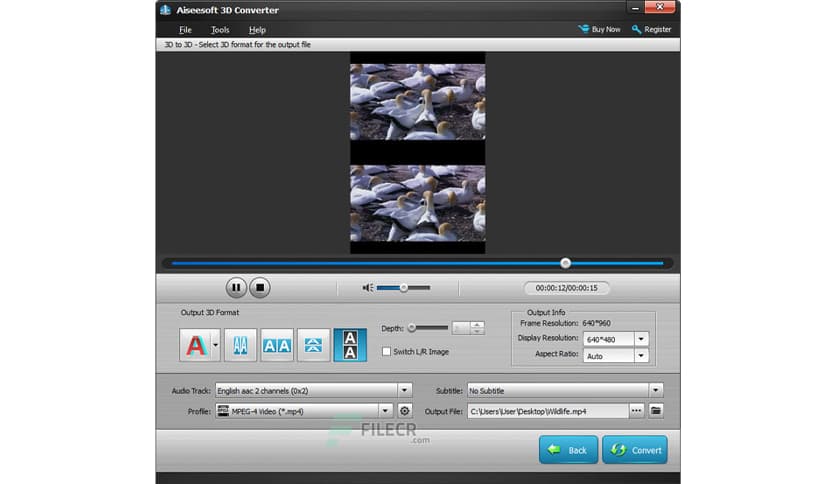Image resolution: width=836 pixels, height=484 pixels.
Task: Click the Output File path field
Action: click(548, 411)
